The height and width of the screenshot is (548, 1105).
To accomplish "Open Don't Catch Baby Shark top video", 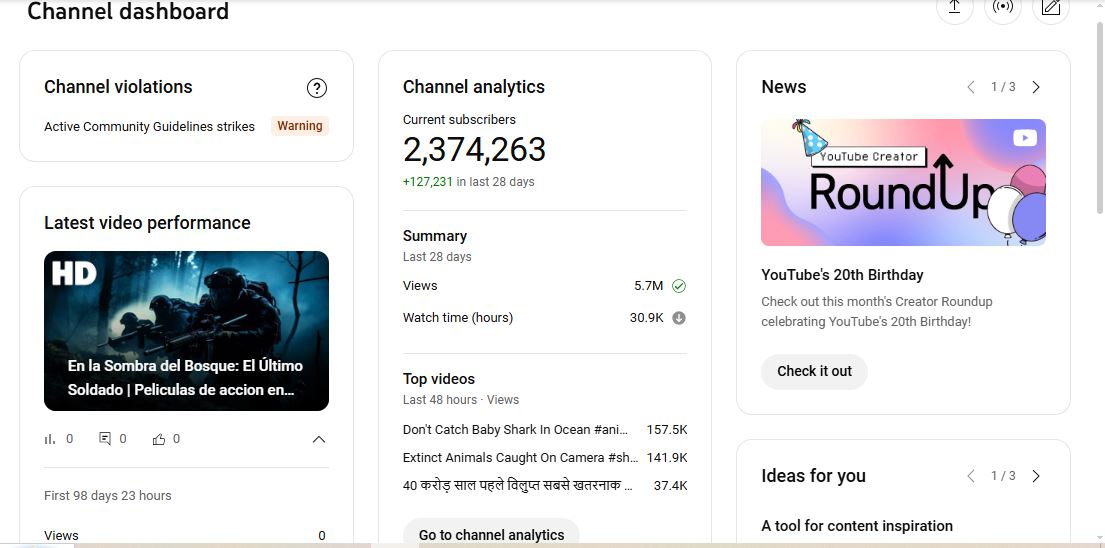I will coord(515,430).
